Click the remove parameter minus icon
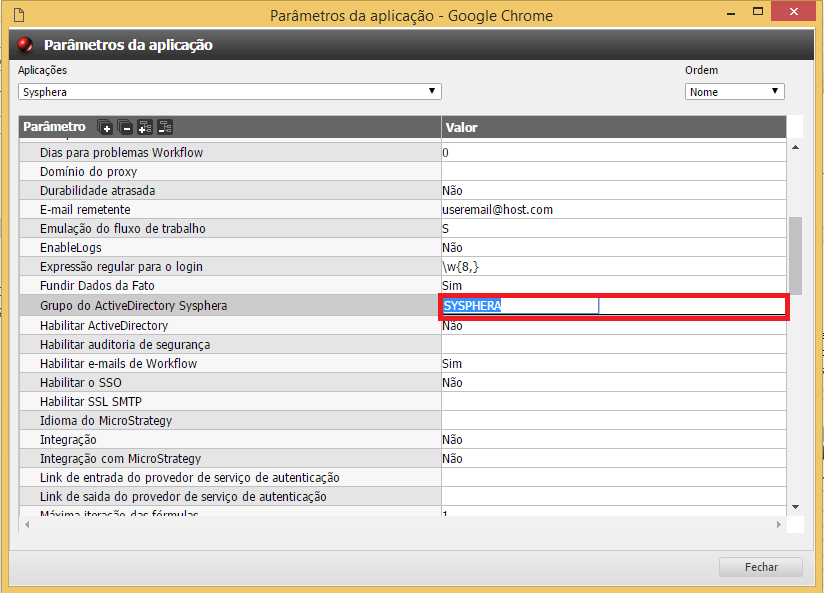The height and width of the screenshot is (593, 824). [125, 127]
